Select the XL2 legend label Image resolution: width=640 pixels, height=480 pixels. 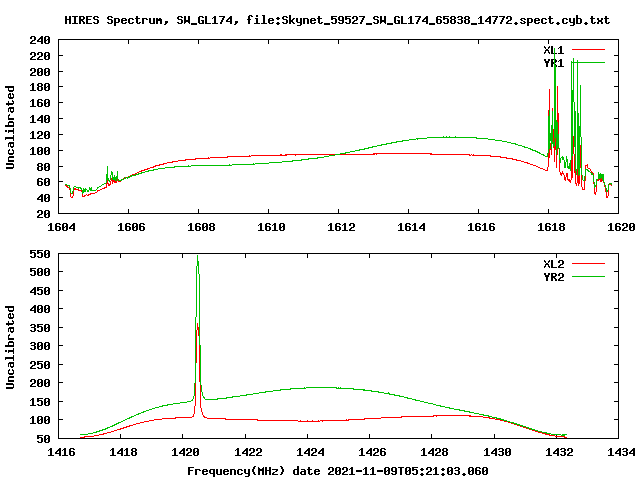(553, 264)
